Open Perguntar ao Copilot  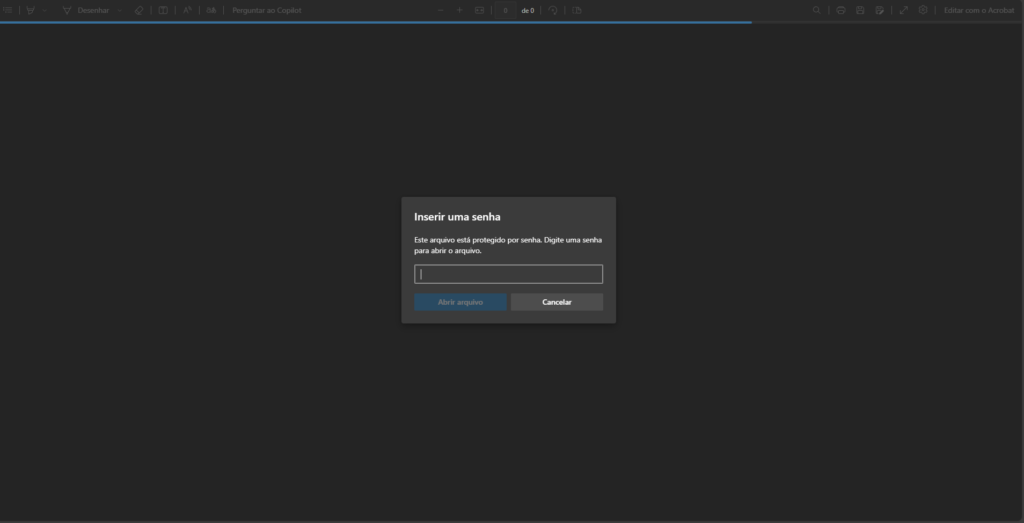[x=267, y=10]
